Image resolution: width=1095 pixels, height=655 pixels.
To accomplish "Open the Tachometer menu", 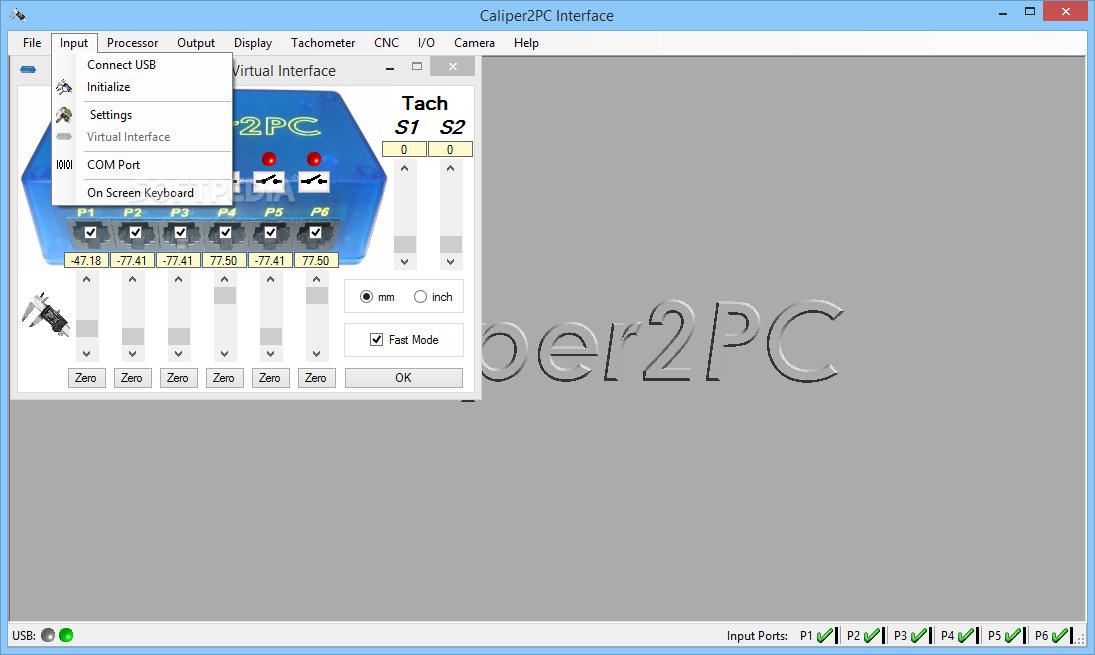I will (x=323, y=43).
